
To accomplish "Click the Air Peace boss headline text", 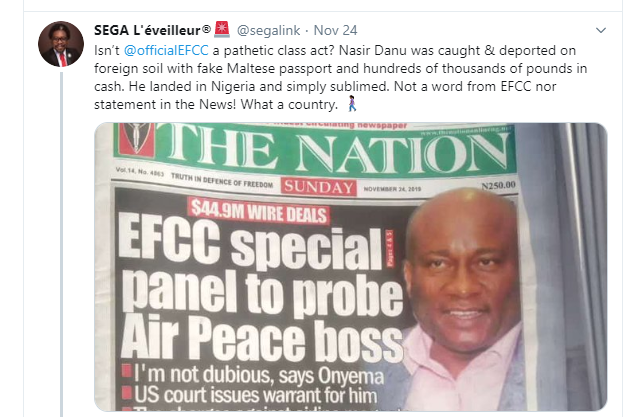I will pos(262,339).
